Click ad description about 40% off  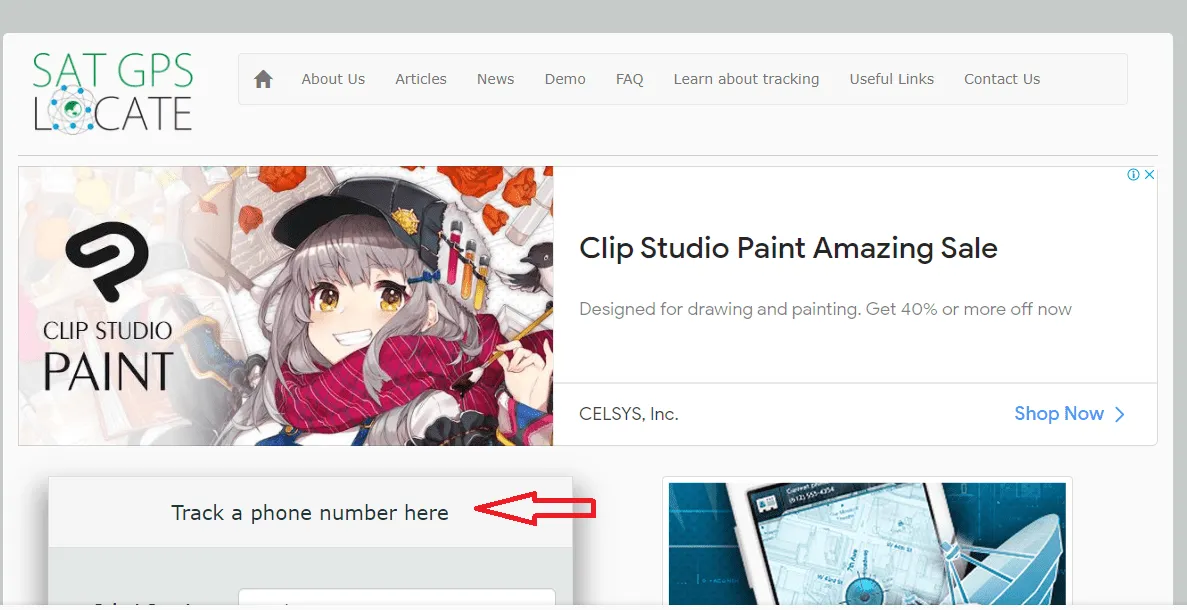coord(825,309)
